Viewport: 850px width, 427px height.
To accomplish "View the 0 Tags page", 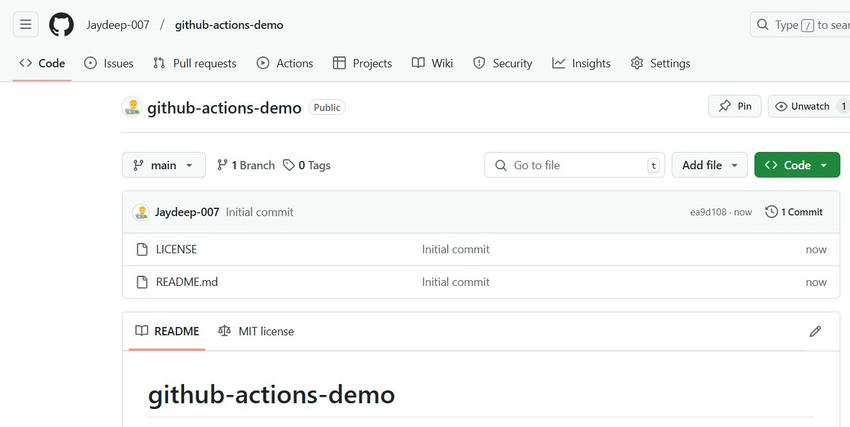I will click(x=307, y=165).
